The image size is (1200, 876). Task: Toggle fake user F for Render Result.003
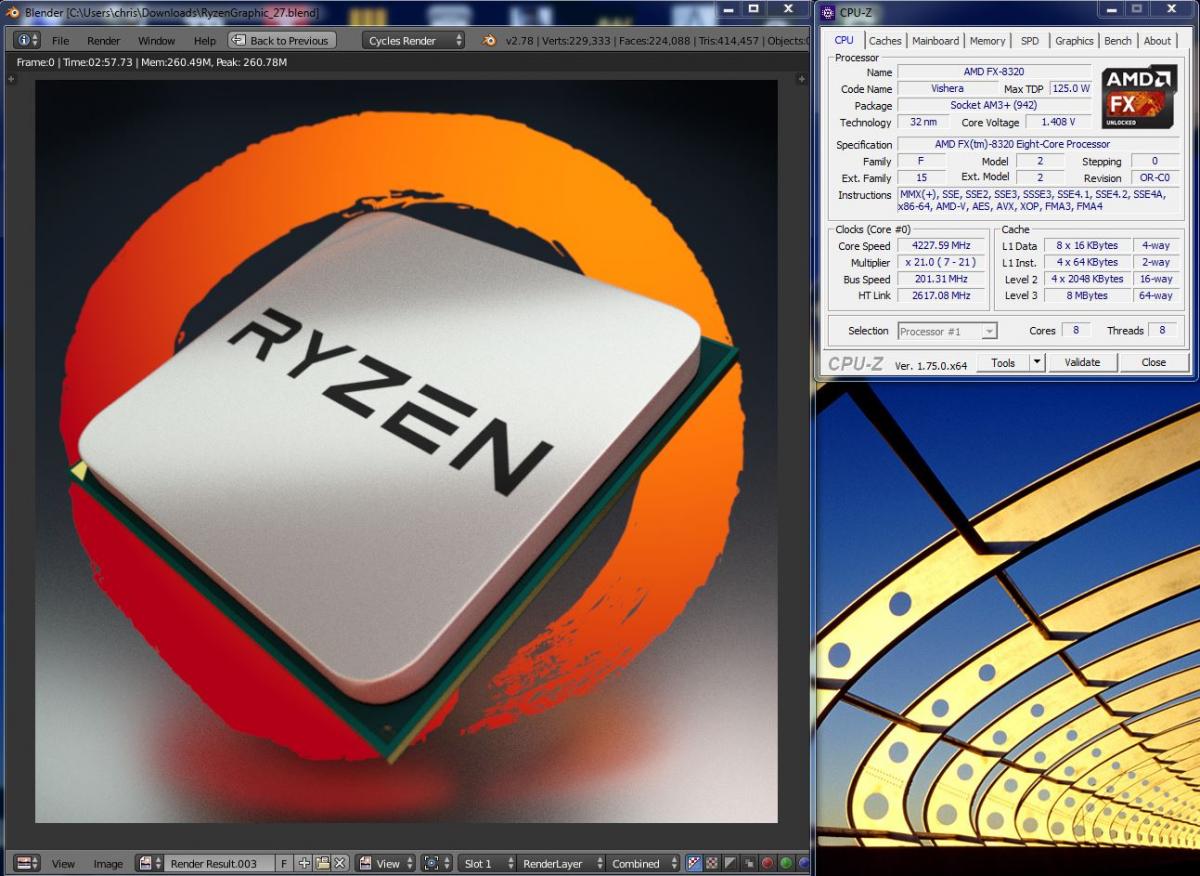(284, 863)
